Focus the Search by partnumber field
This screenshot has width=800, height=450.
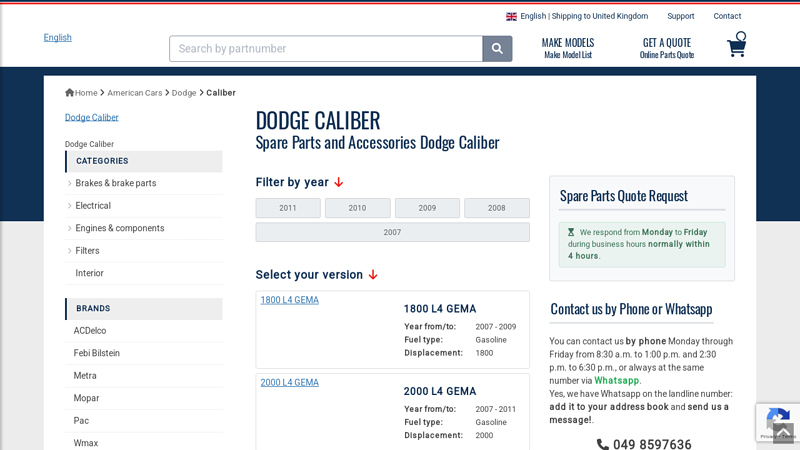coord(326,48)
